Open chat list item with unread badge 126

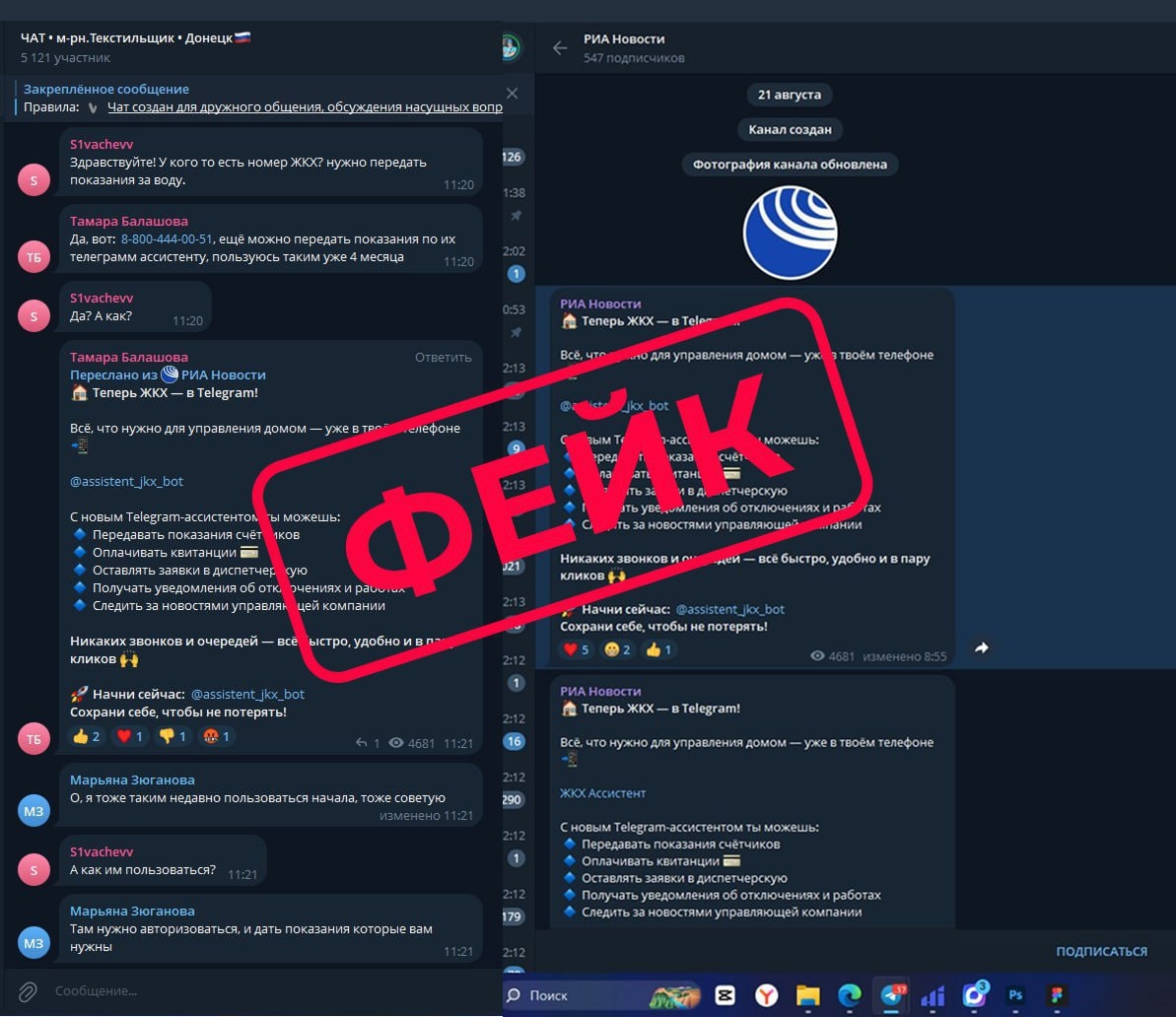[x=515, y=156]
